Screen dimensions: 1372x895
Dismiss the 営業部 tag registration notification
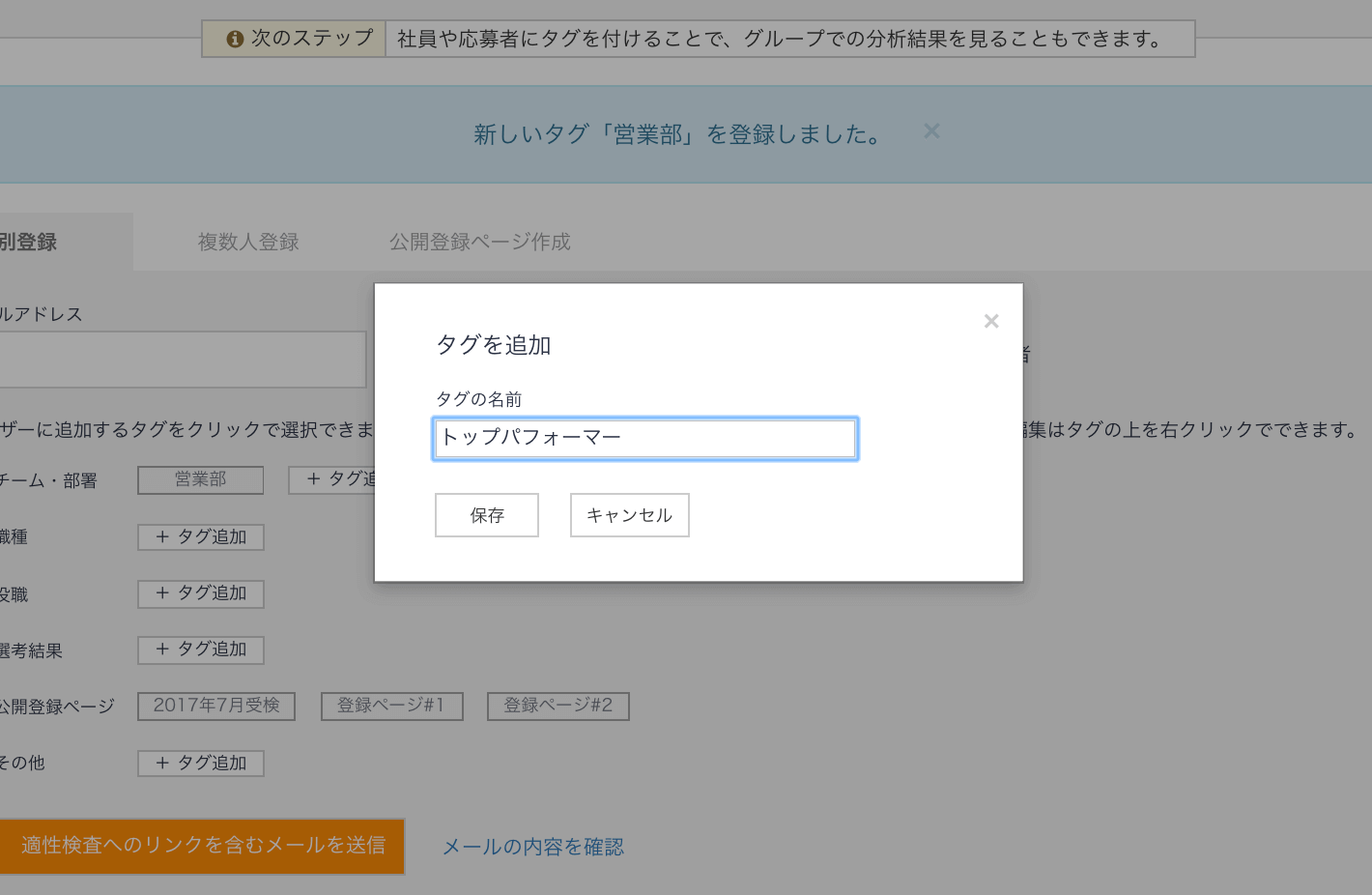[930, 130]
